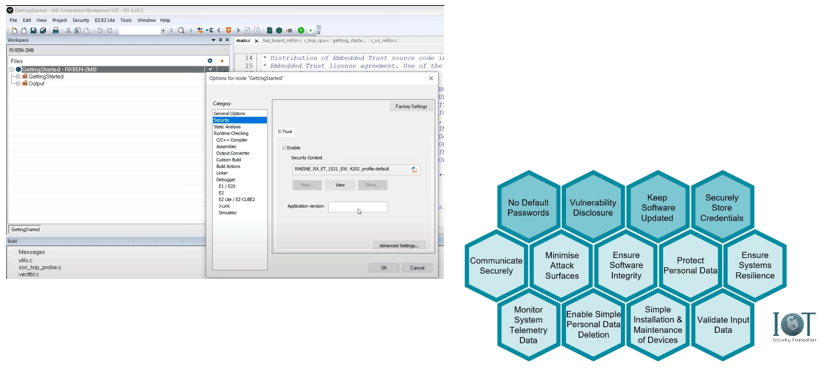
Task: Toggle the C-Trust Enable checkbox
Action: click(x=285, y=148)
